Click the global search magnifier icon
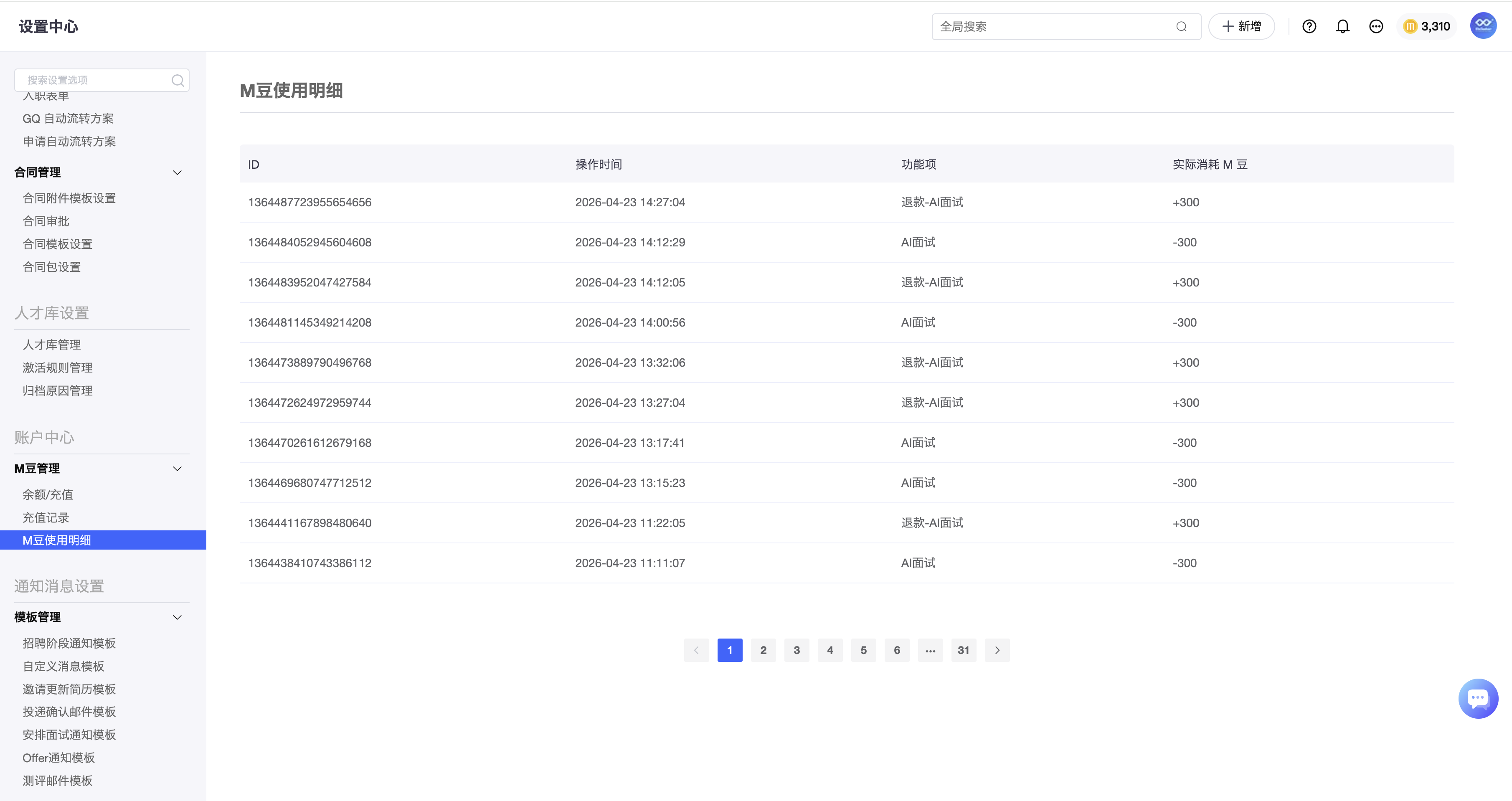The image size is (1512, 801). pyautogui.click(x=1181, y=26)
